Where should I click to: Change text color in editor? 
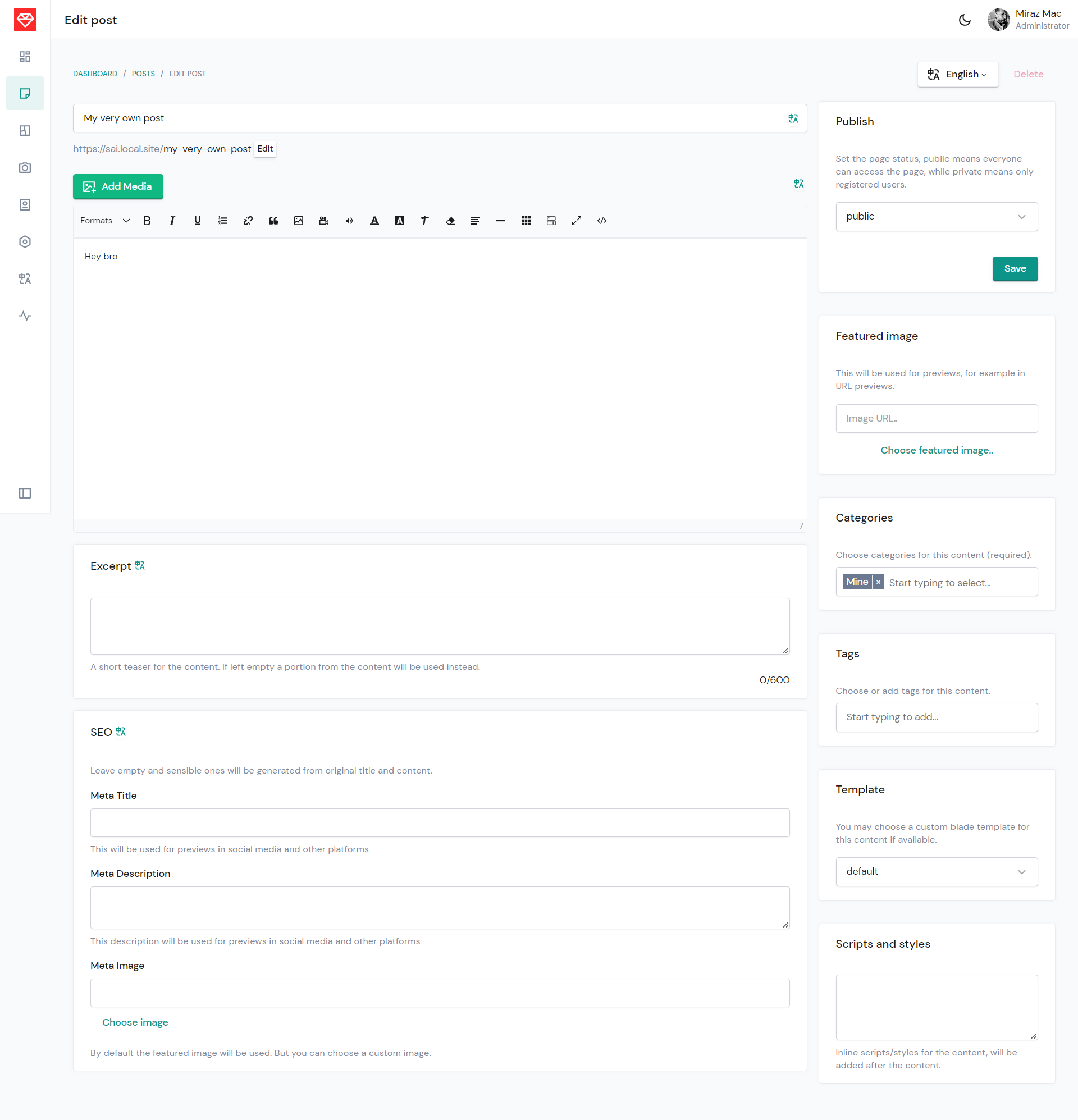(374, 221)
